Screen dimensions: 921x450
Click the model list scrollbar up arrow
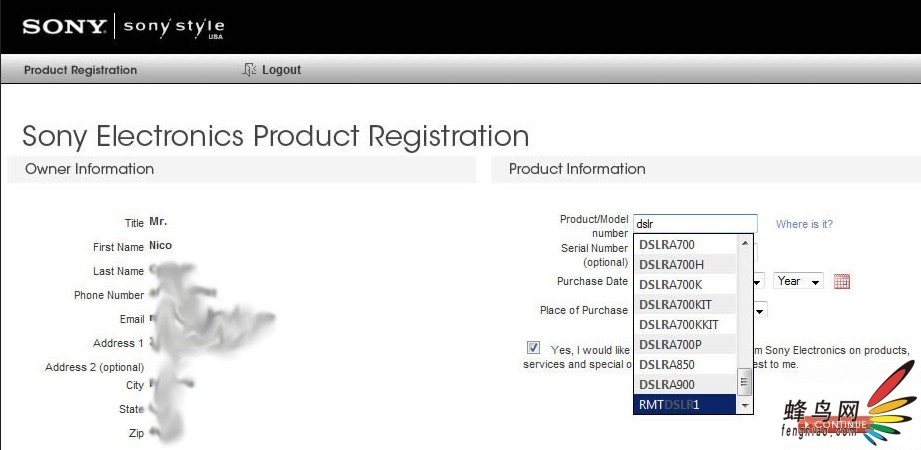coord(745,243)
